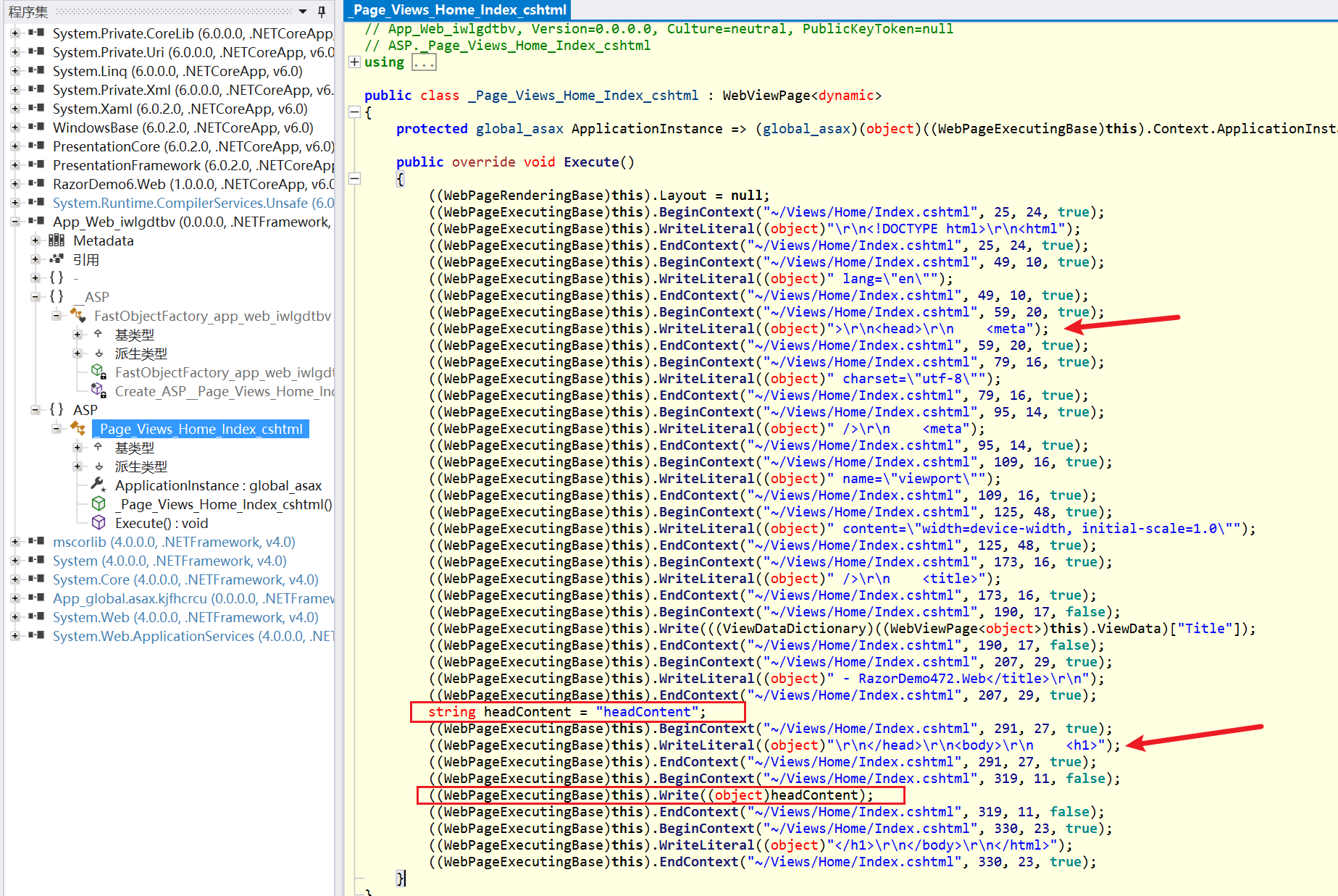Click the Create_ASP__Page_Views_Home_Index method icon
Viewport: 1338px width, 896px height.
[x=99, y=391]
